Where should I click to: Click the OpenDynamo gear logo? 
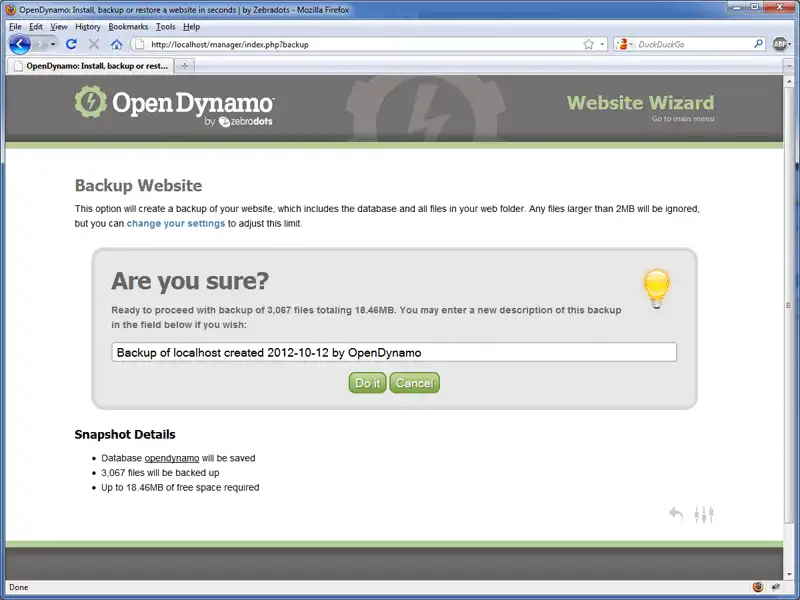point(91,102)
